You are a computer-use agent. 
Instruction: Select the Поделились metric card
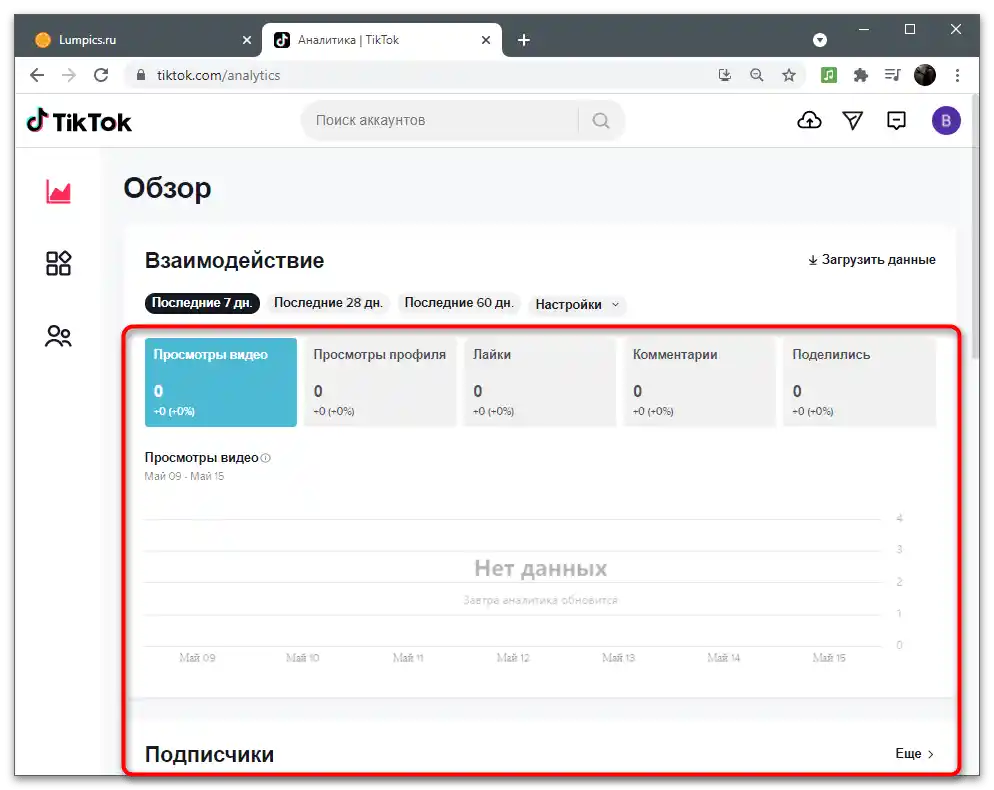(860, 382)
